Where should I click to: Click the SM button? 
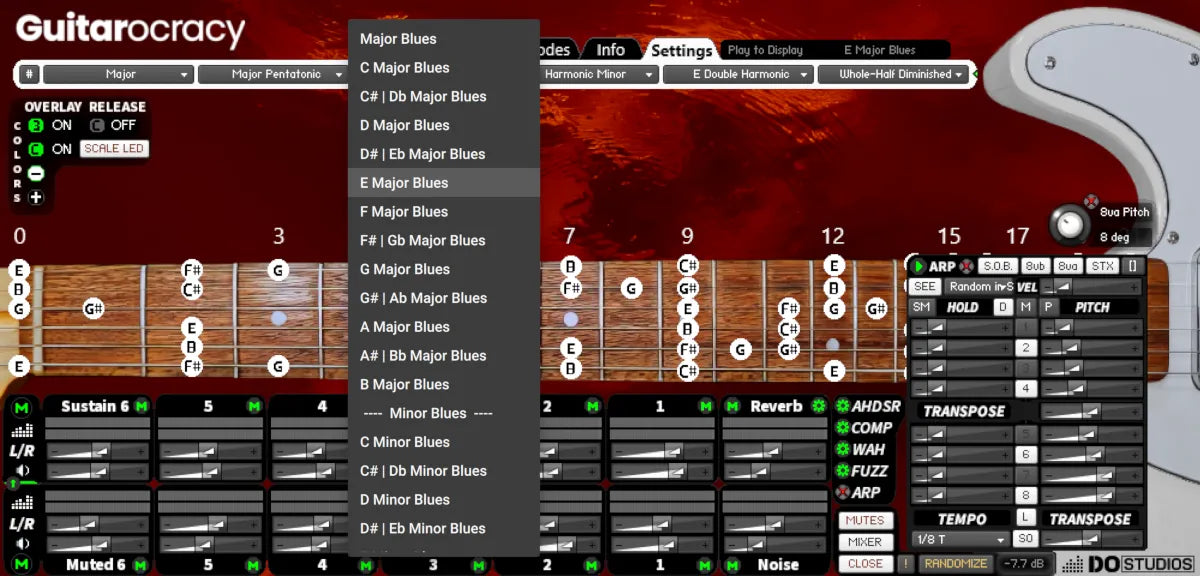pos(921,307)
